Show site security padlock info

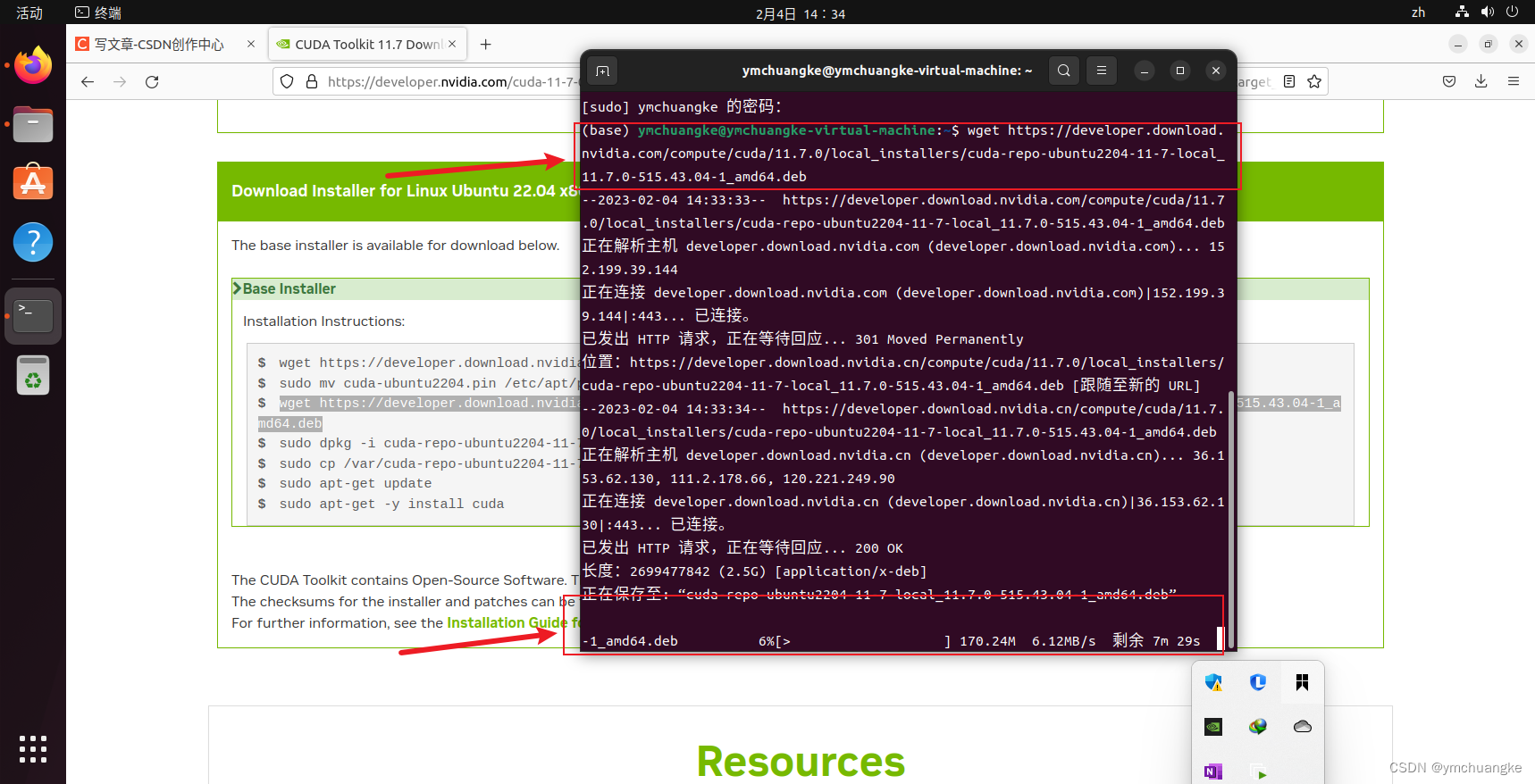tap(312, 81)
